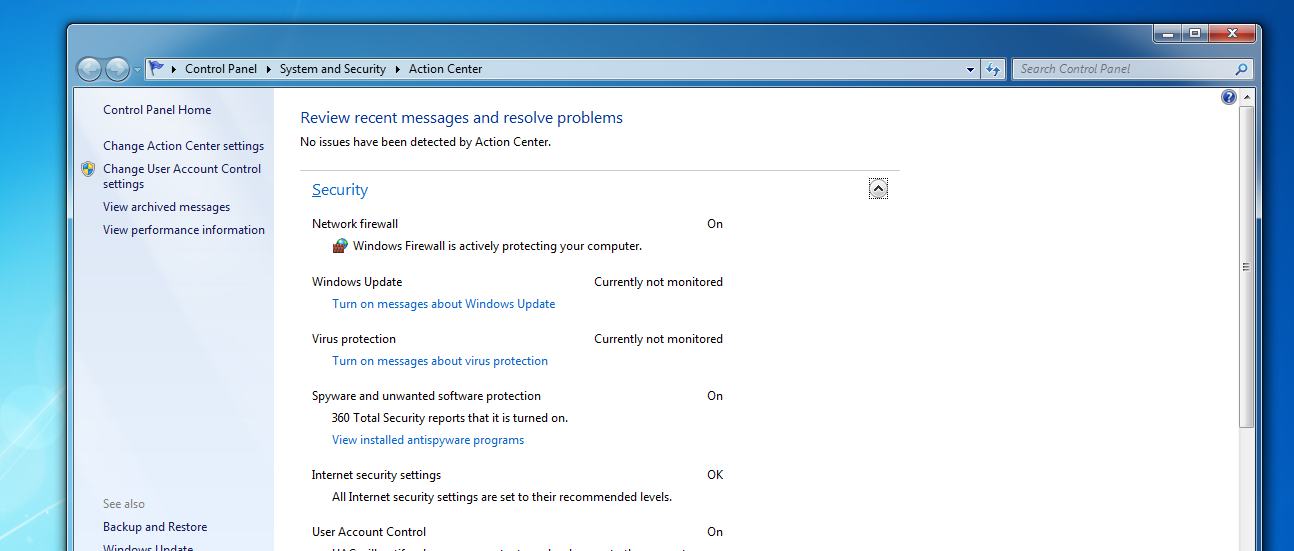
Task: Click Control Panel in the breadcrumb
Action: (x=221, y=69)
